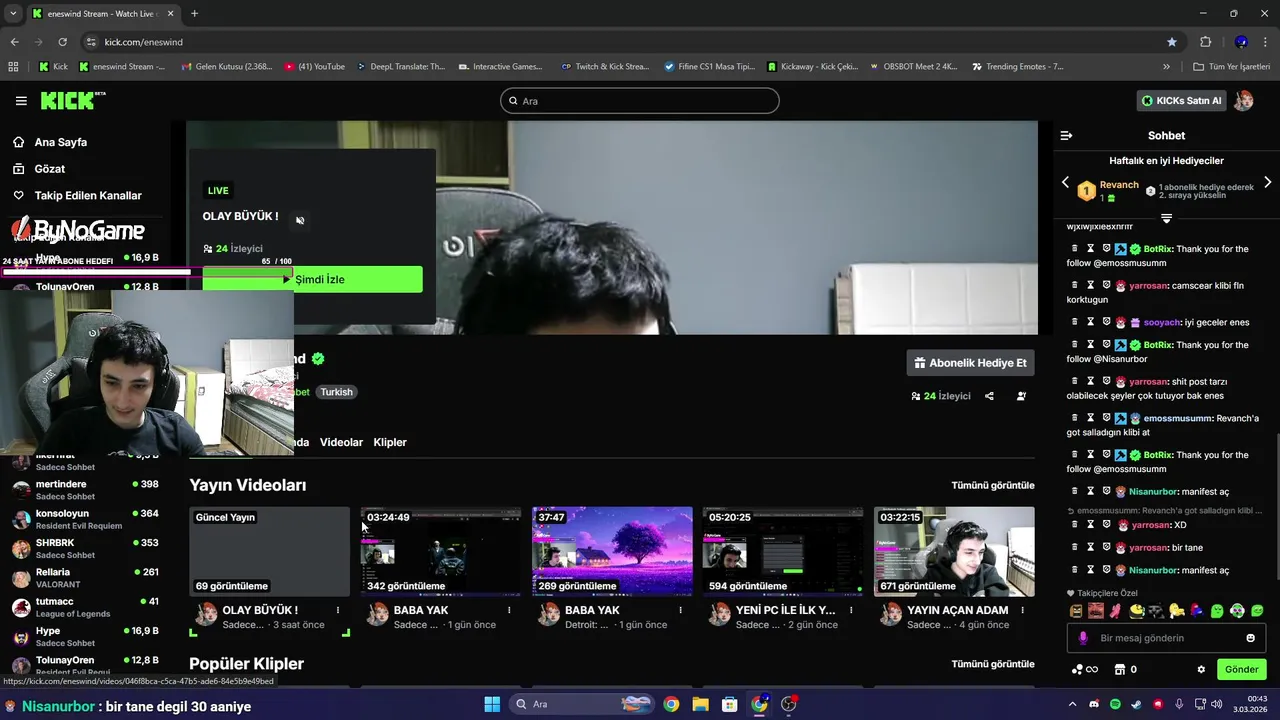
Task: Switch to Videolar tab
Action: pos(341,442)
